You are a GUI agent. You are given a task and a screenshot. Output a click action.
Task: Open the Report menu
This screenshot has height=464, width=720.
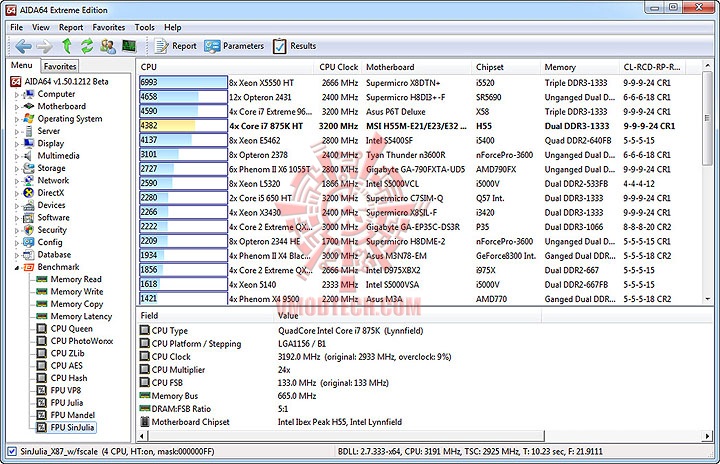pyautogui.click(x=71, y=27)
